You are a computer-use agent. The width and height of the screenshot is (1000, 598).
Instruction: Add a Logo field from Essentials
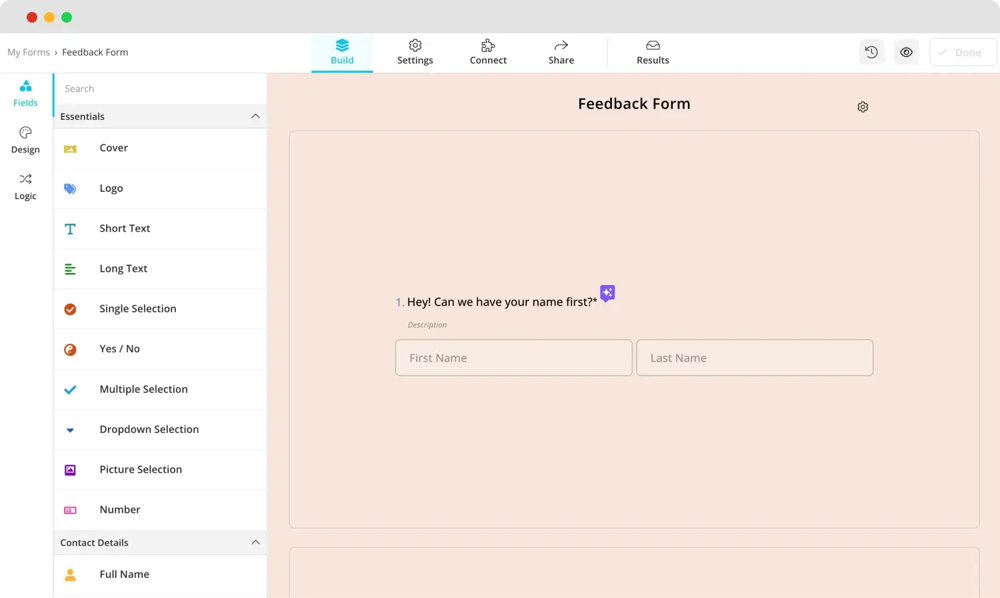111,188
